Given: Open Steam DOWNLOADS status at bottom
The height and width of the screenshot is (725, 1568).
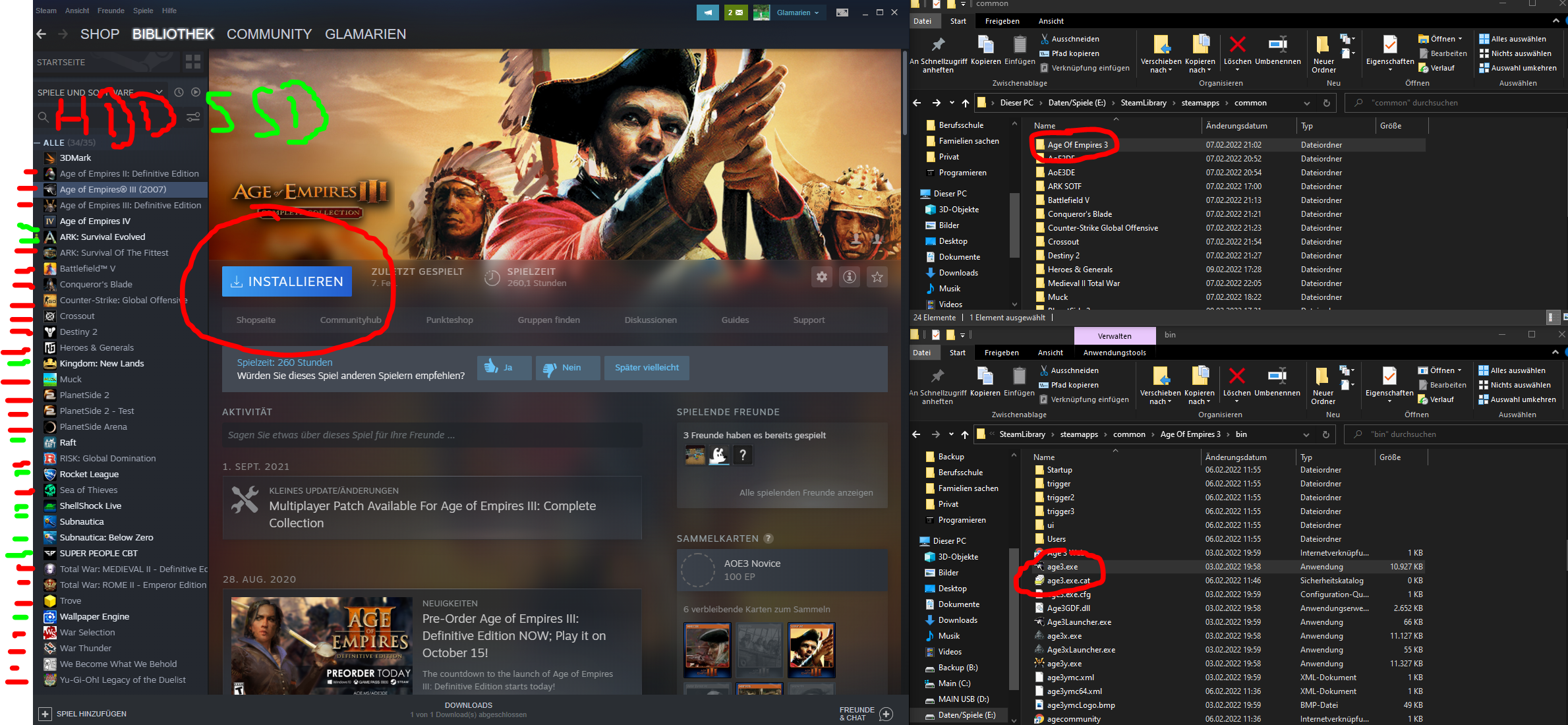Looking at the screenshot, I should [x=468, y=710].
